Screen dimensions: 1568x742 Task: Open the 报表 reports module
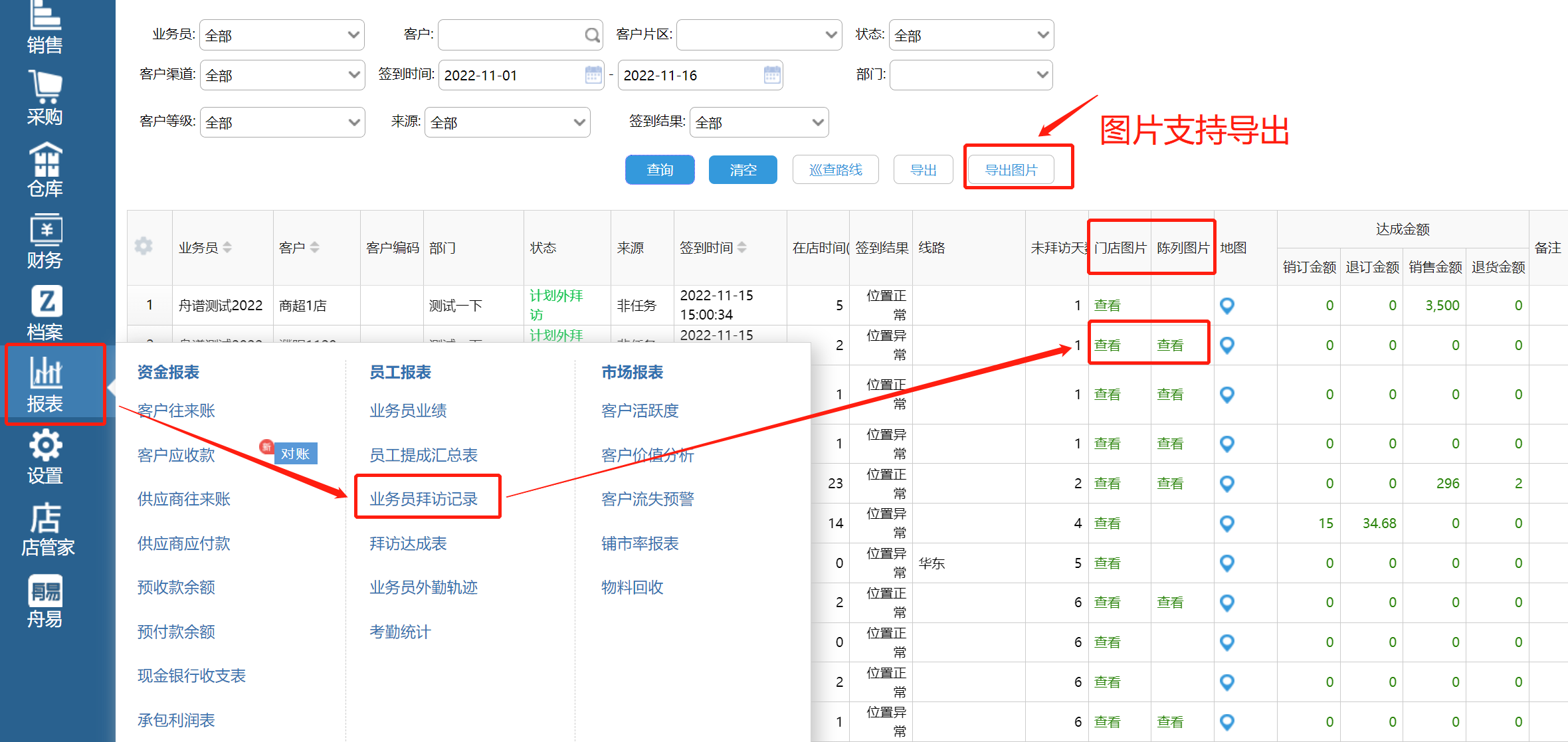click(45, 385)
